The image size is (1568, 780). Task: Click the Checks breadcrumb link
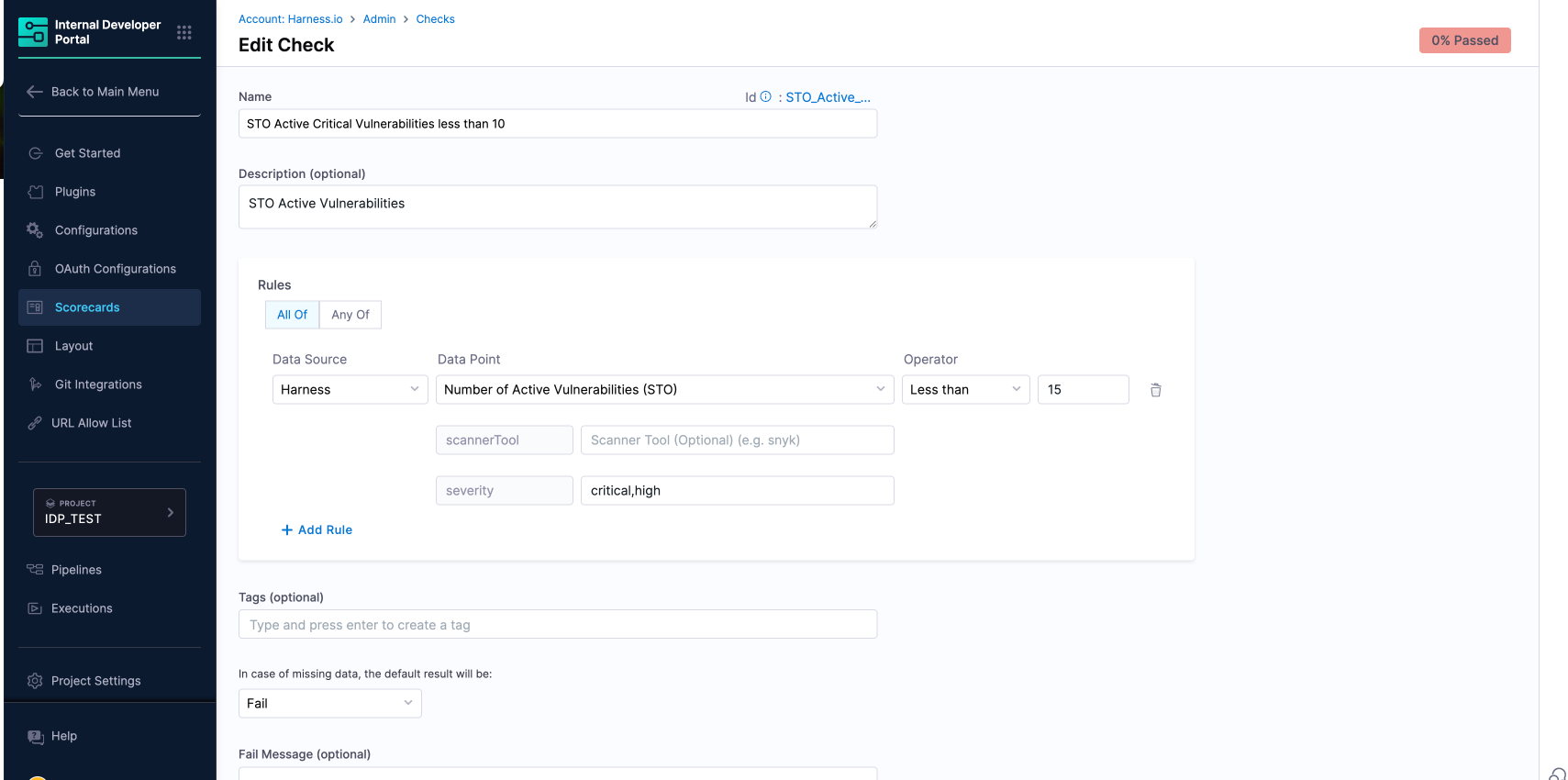point(435,19)
